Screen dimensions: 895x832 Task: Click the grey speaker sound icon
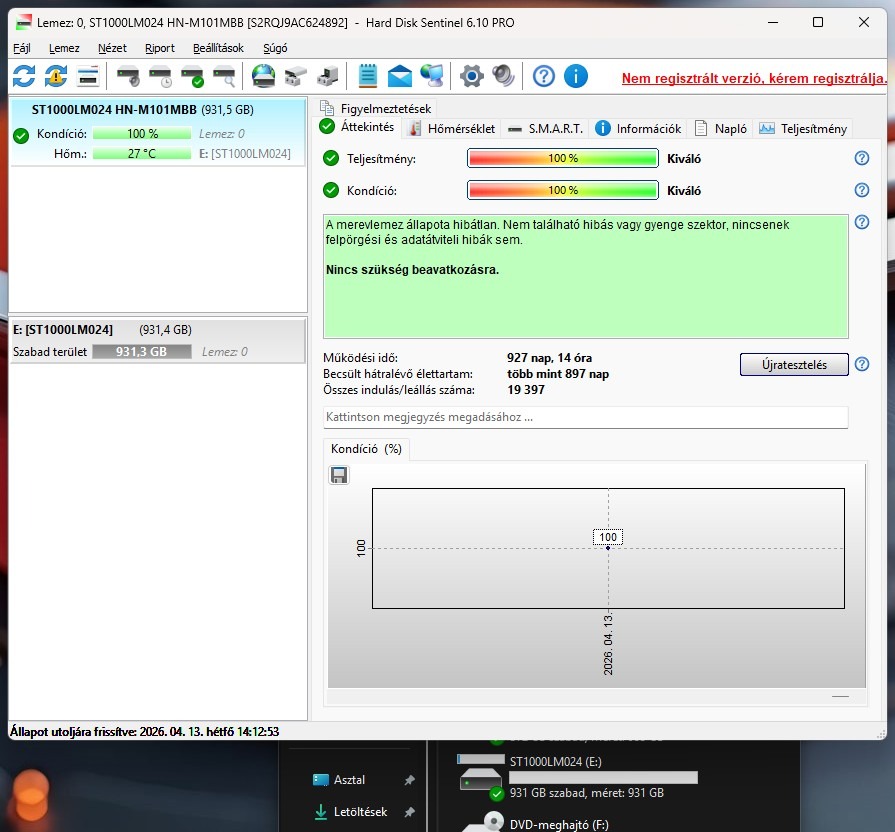click(x=503, y=76)
